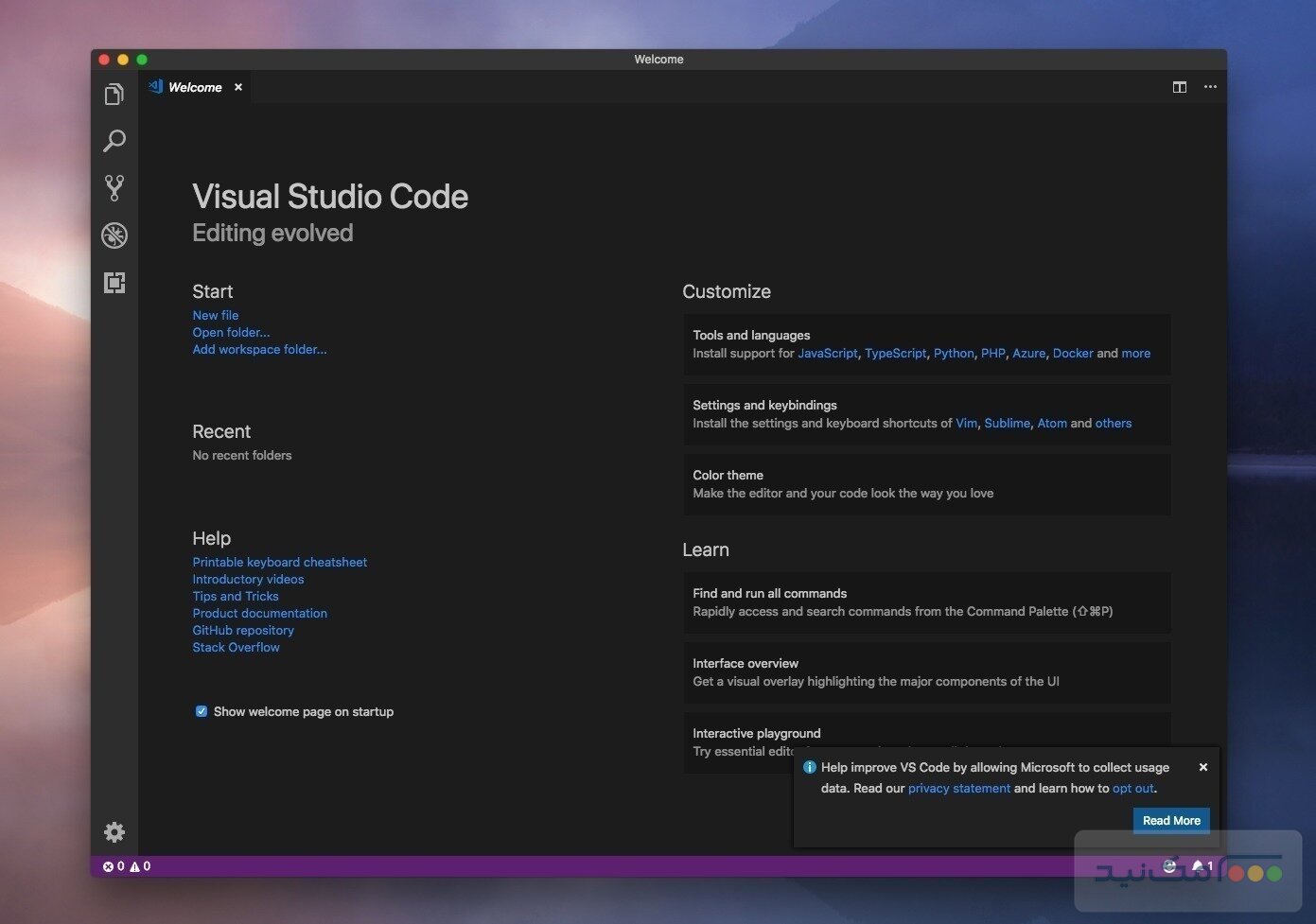The width and height of the screenshot is (1316, 924).
Task: Open the Source Control view icon
Action: [x=114, y=187]
